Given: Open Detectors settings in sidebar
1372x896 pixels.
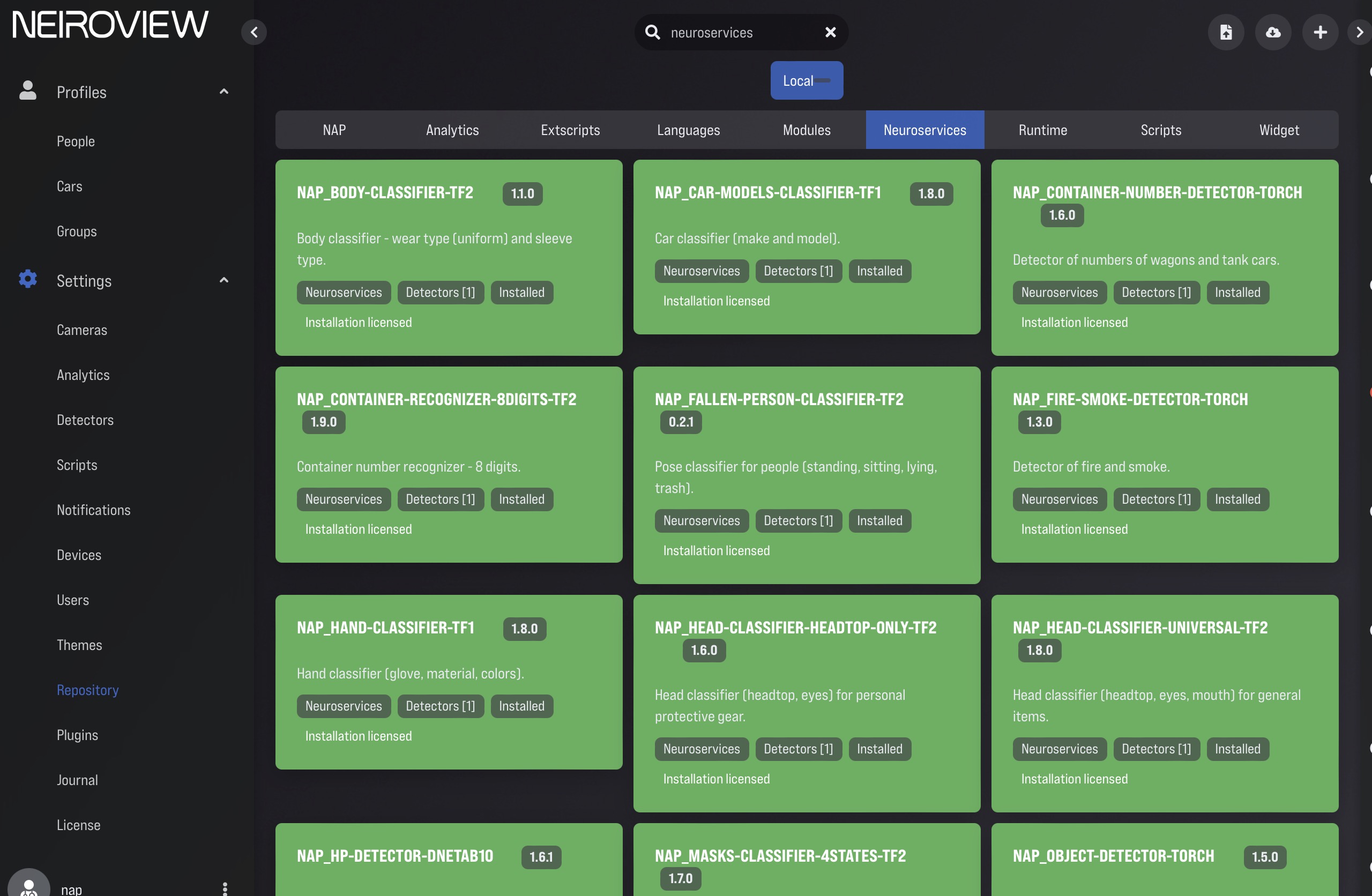Looking at the screenshot, I should (x=85, y=420).
